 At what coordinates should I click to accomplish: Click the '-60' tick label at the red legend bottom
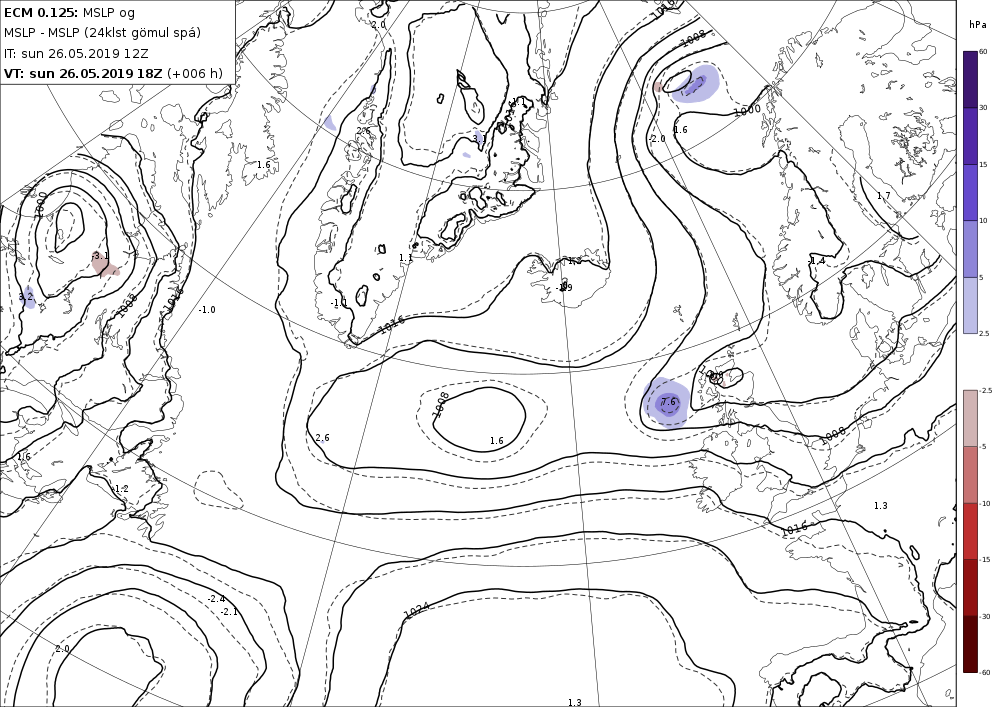point(985,672)
